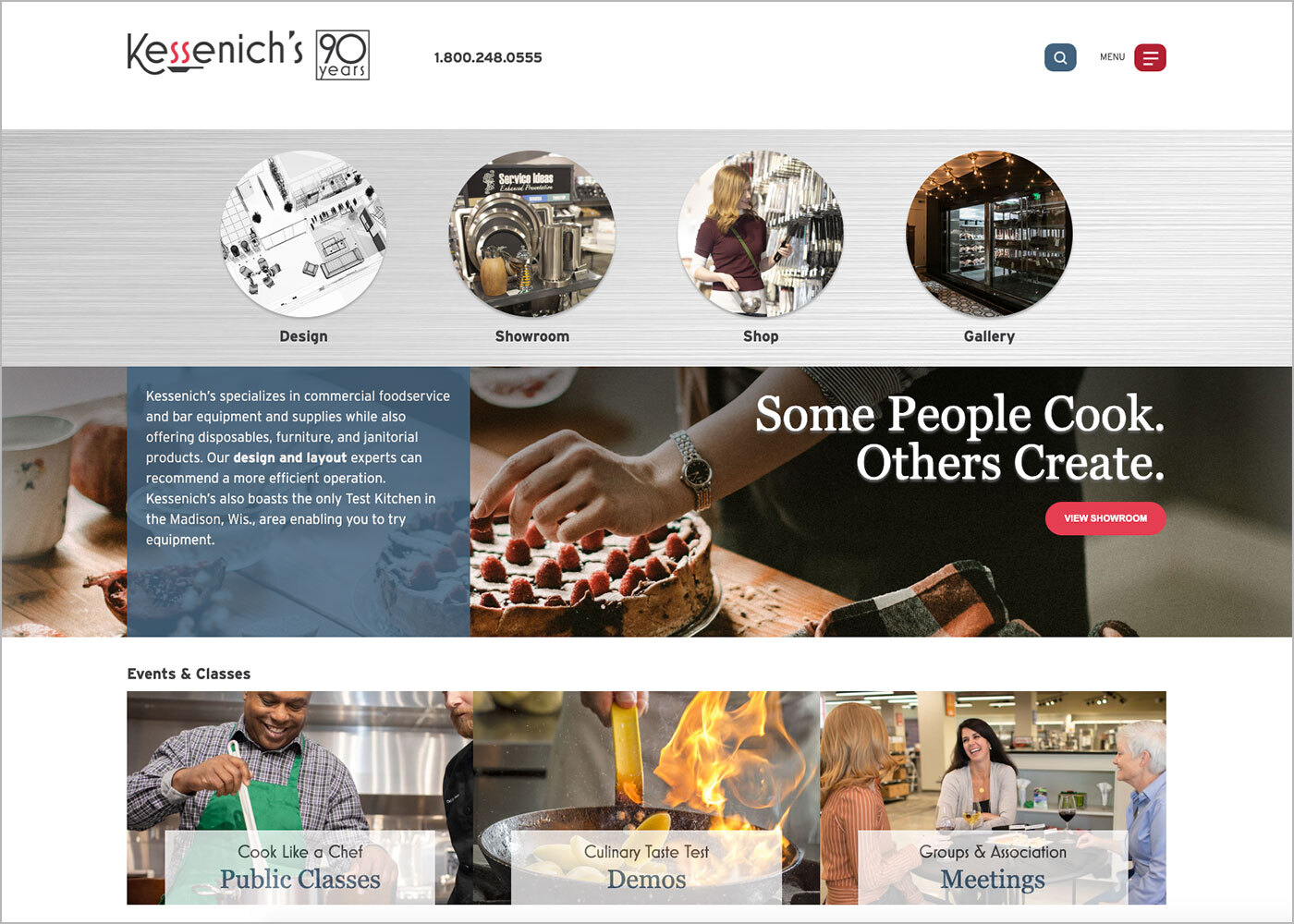Open the Groups & Association Meetings tile

click(x=993, y=797)
